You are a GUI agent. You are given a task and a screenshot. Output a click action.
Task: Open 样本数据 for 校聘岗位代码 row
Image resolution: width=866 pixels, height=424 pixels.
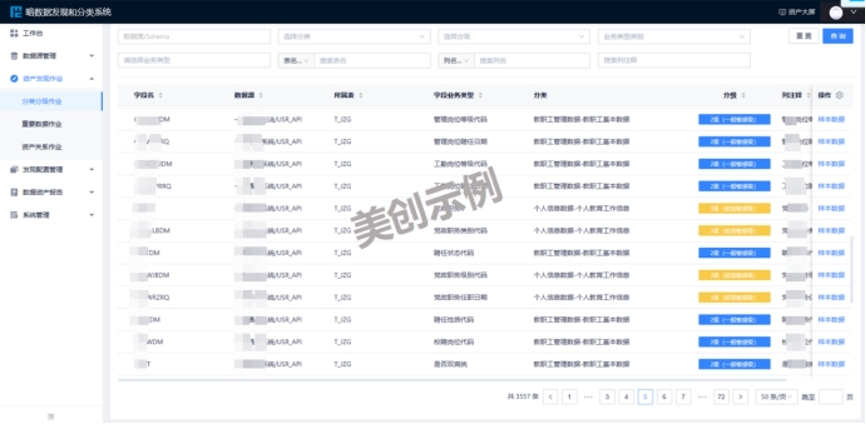coord(831,342)
